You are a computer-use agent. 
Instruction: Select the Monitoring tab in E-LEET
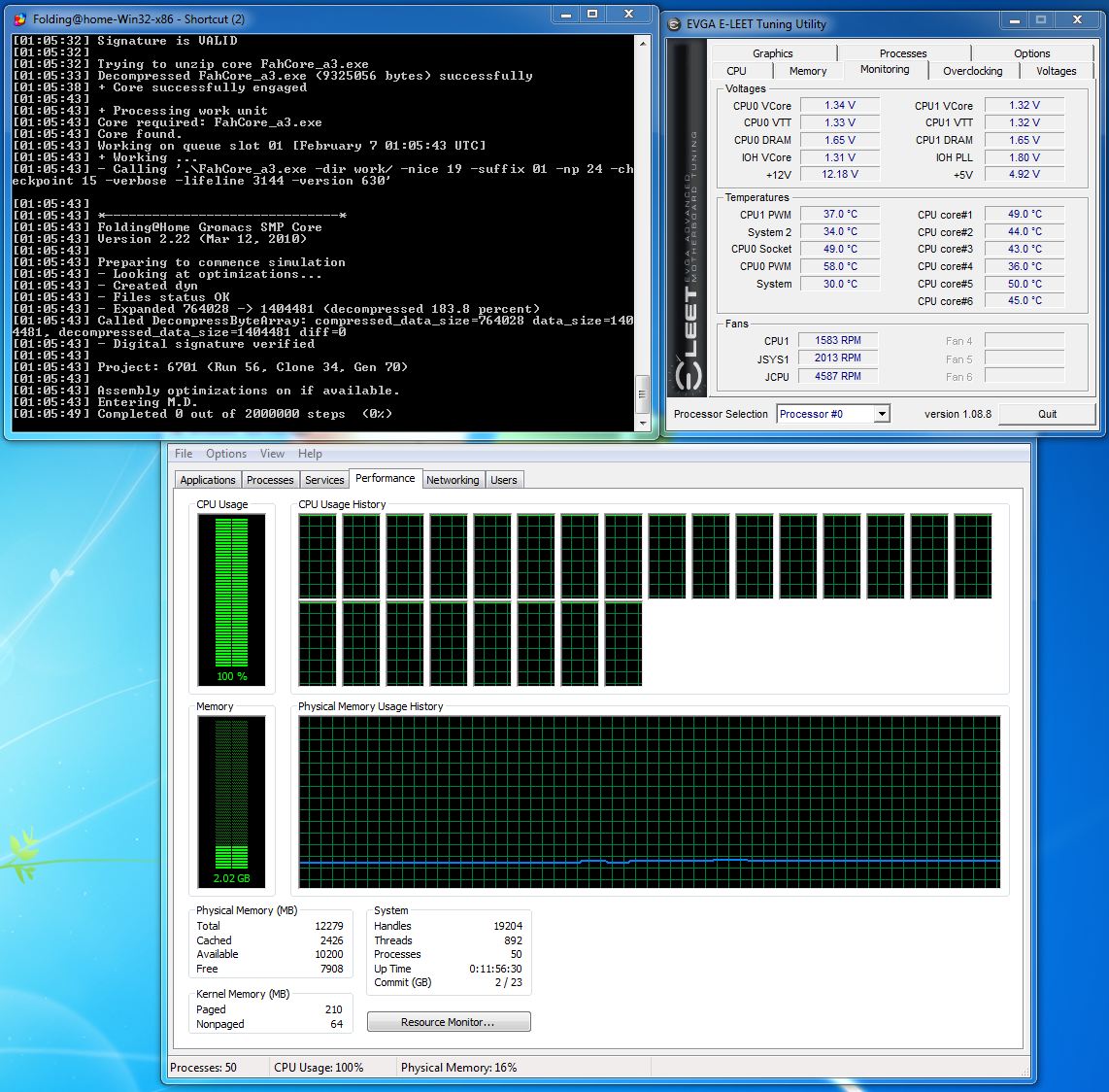(x=885, y=69)
